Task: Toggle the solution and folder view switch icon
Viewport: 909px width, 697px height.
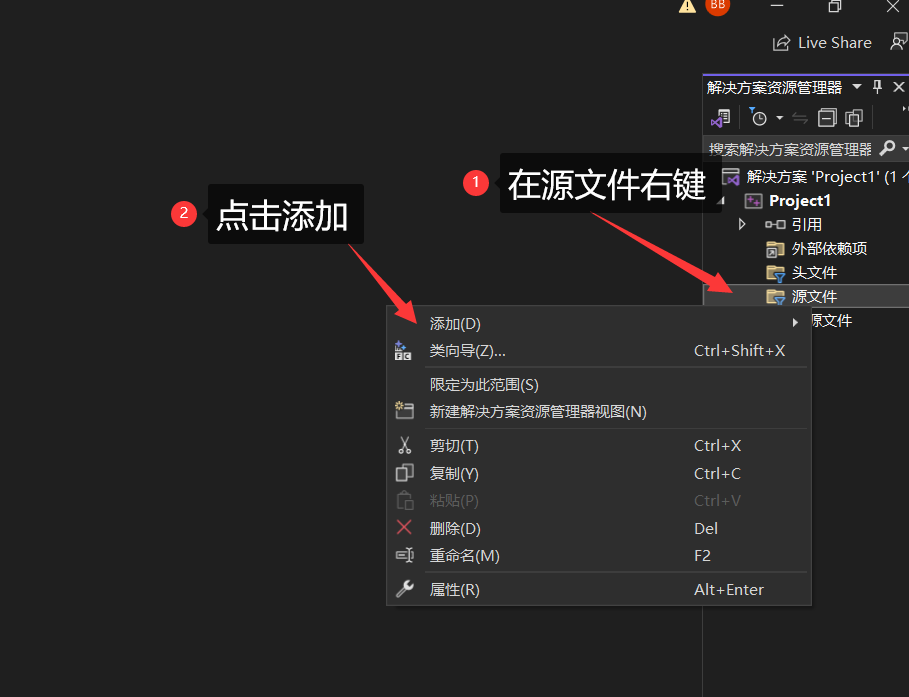Action: [720, 118]
